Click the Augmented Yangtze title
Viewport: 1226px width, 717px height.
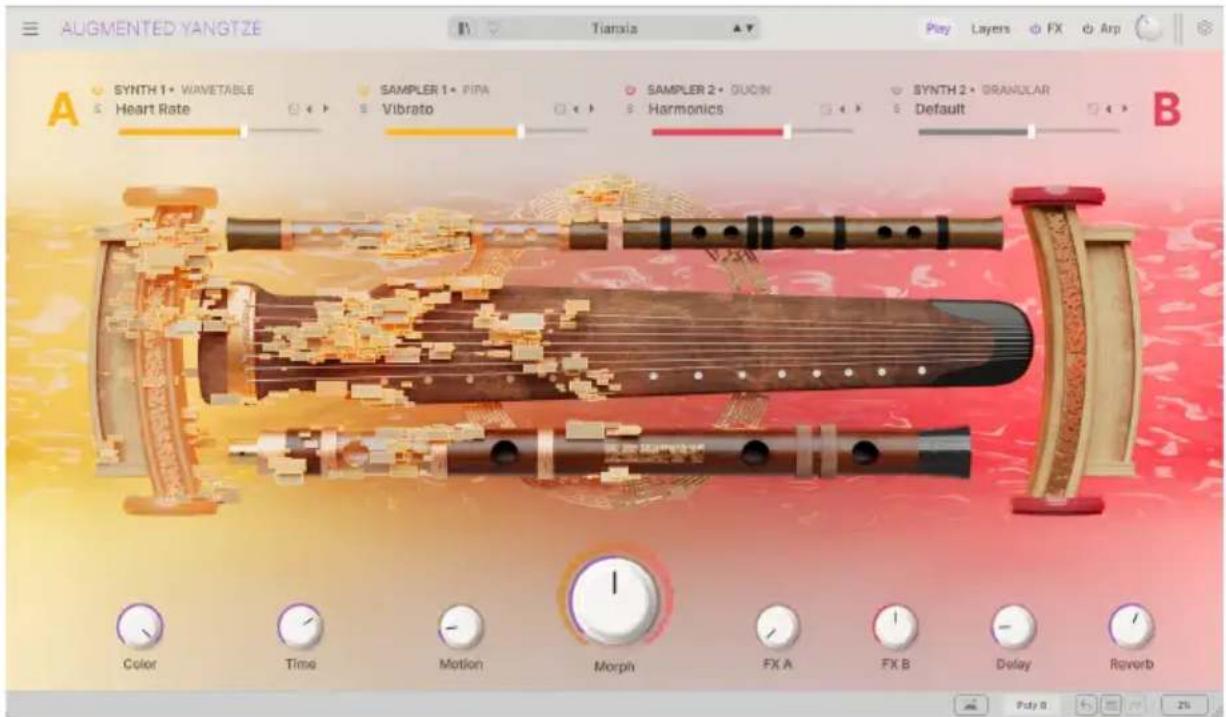(x=161, y=29)
